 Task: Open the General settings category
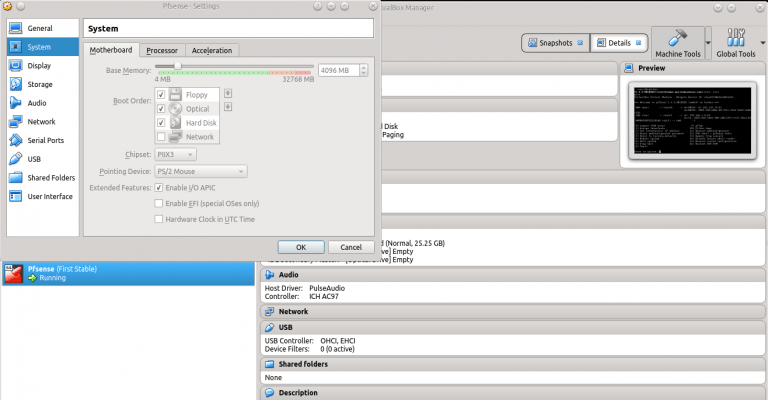click(43, 28)
